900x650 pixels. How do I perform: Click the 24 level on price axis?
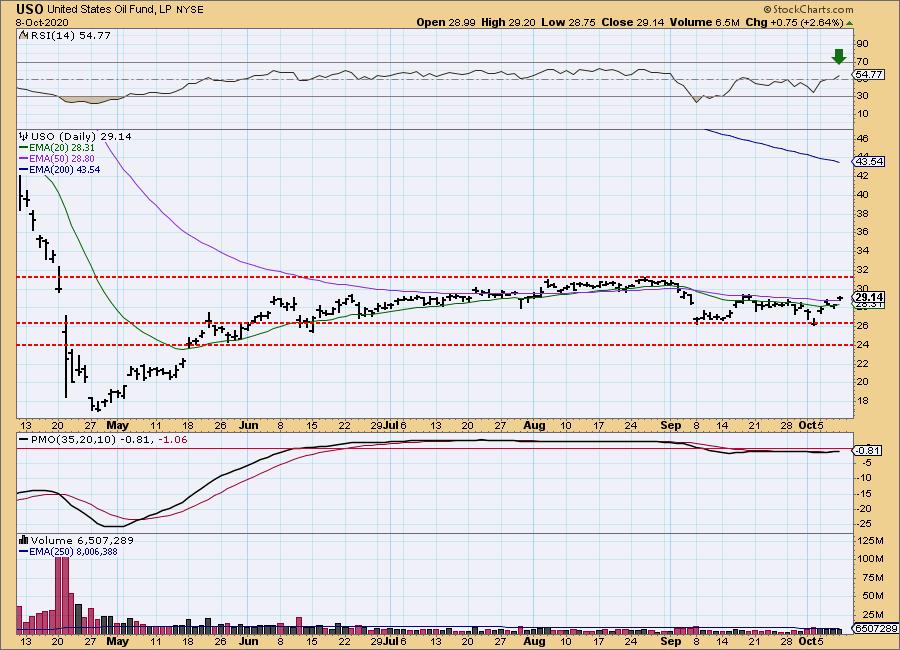(862, 345)
